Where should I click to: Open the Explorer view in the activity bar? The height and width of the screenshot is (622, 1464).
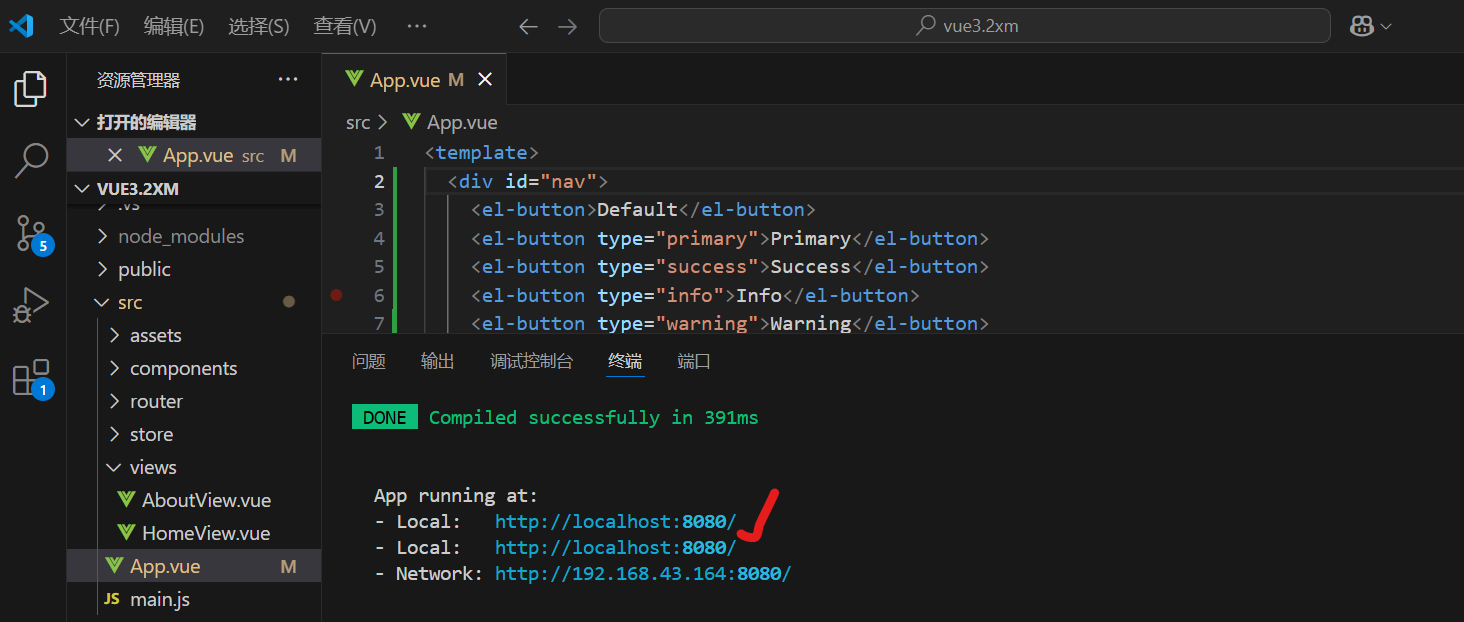[x=30, y=89]
